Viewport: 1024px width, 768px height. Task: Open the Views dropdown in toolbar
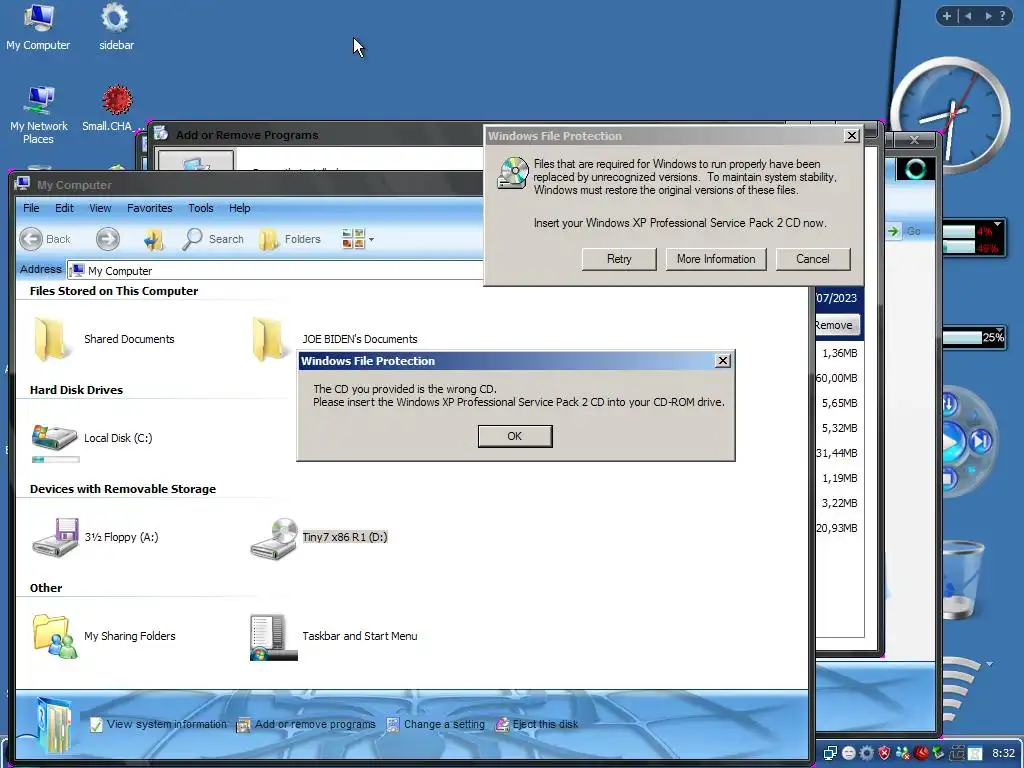[x=358, y=239]
